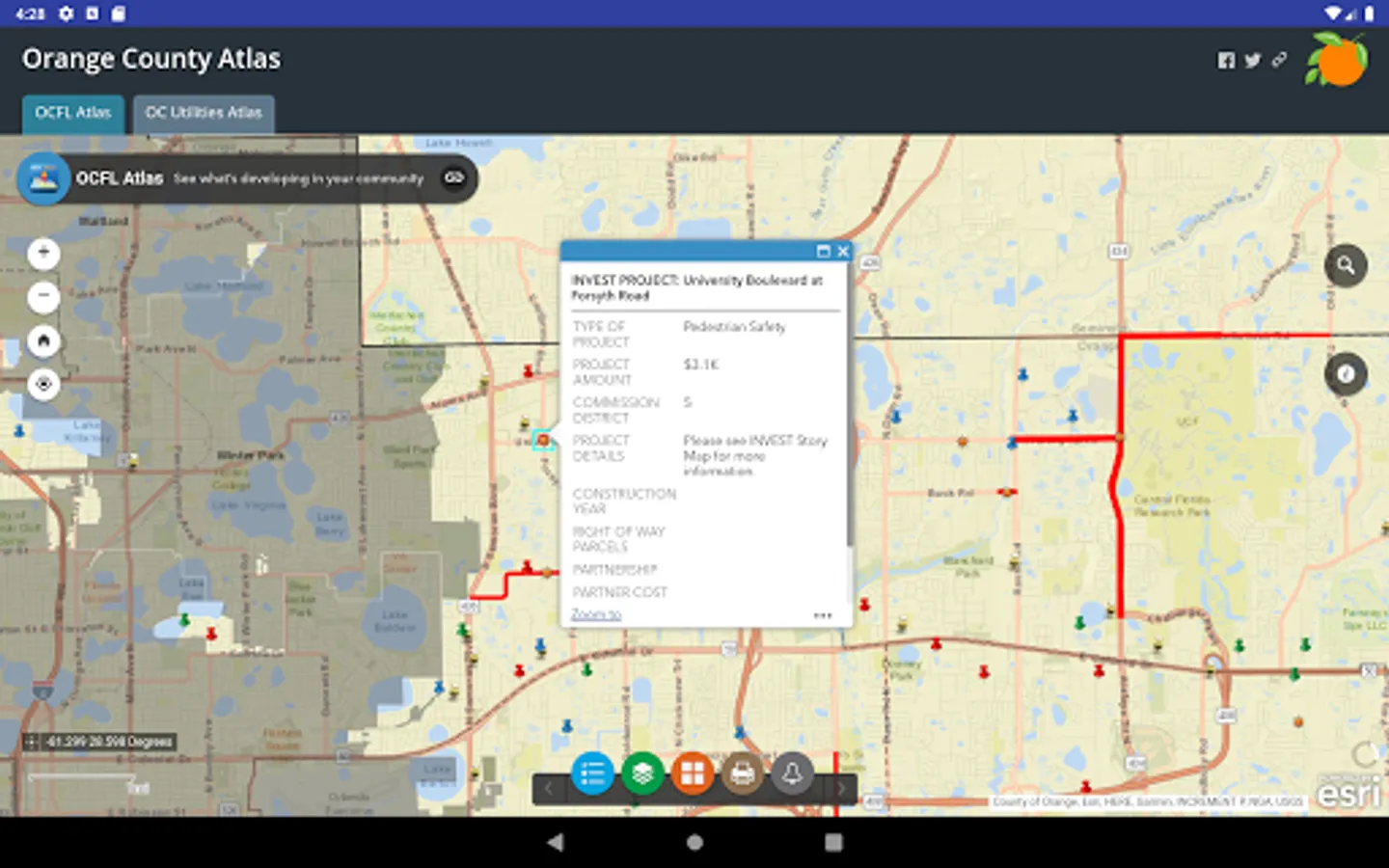Open the link icon in the OCFL Atlas banner

(x=453, y=177)
